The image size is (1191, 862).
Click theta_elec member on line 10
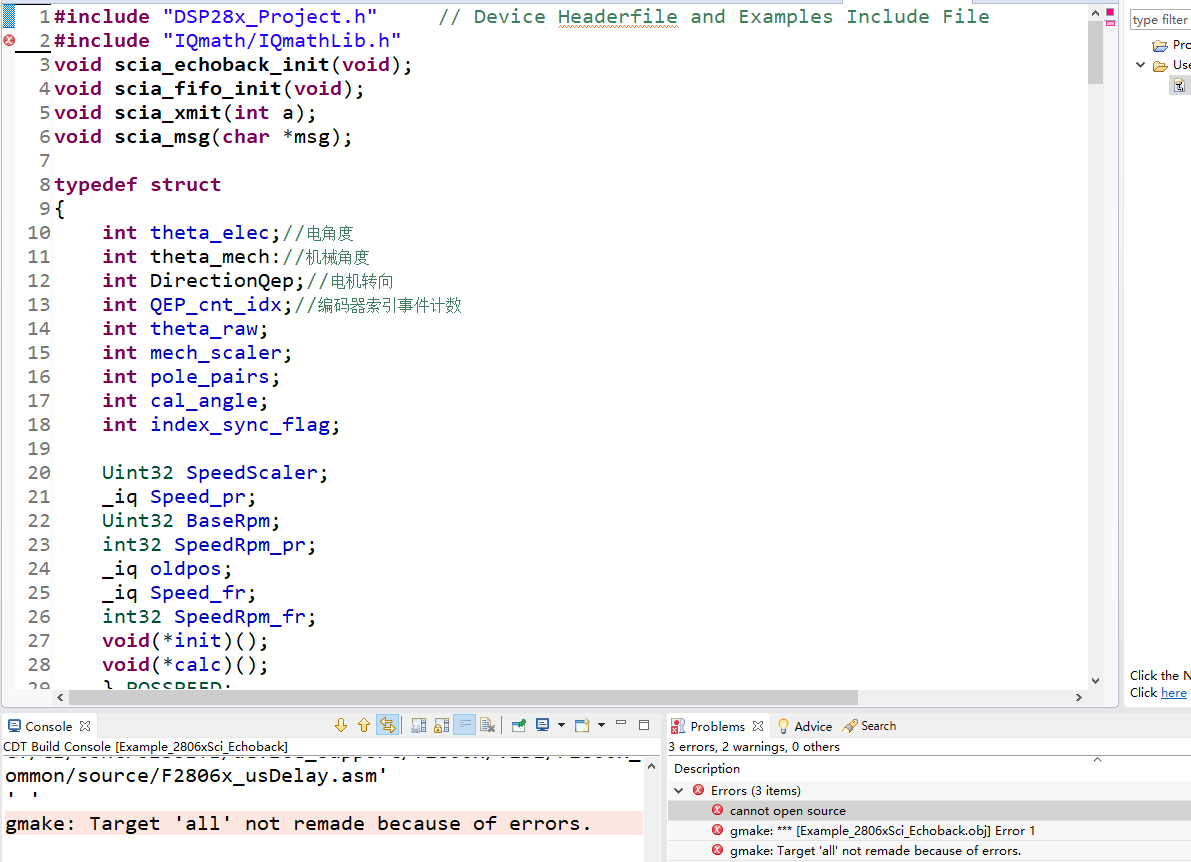coord(210,232)
